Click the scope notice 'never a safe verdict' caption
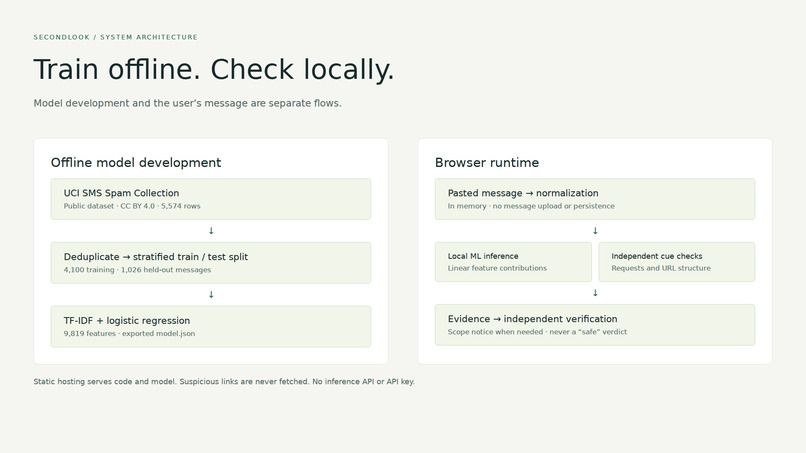 point(537,332)
